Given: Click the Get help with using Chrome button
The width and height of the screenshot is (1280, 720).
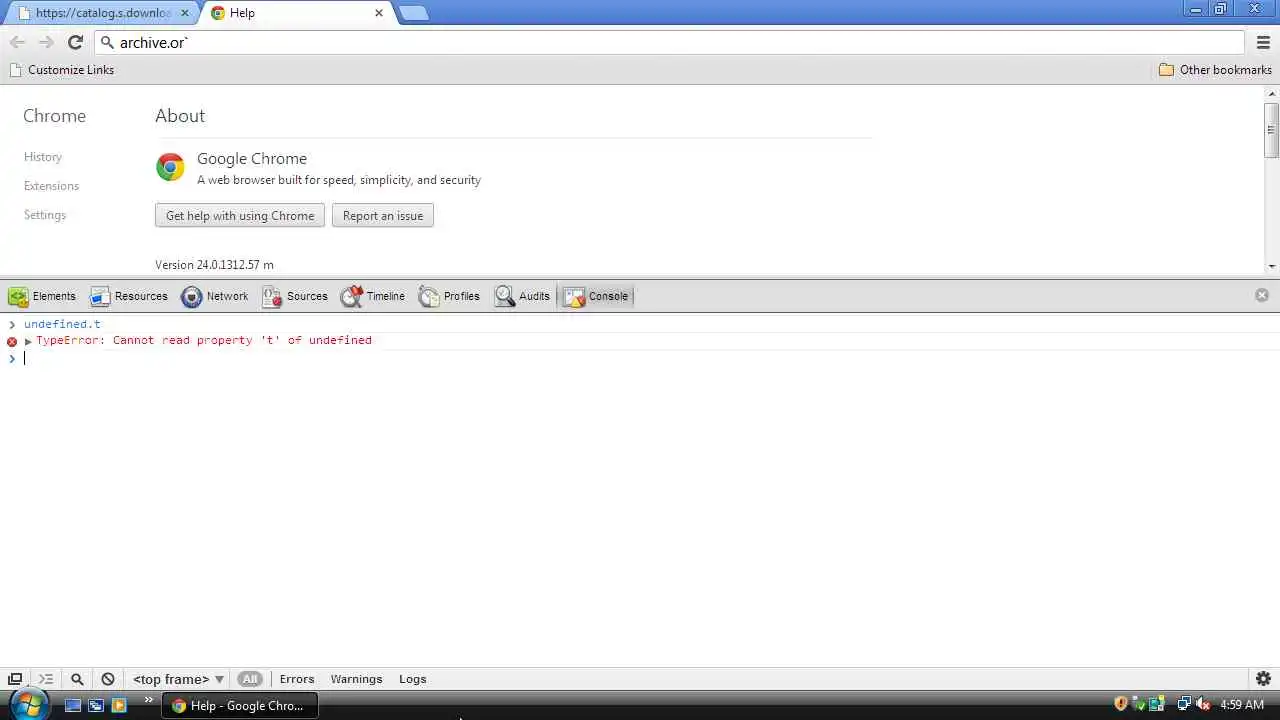Looking at the screenshot, I should [240, 216].
